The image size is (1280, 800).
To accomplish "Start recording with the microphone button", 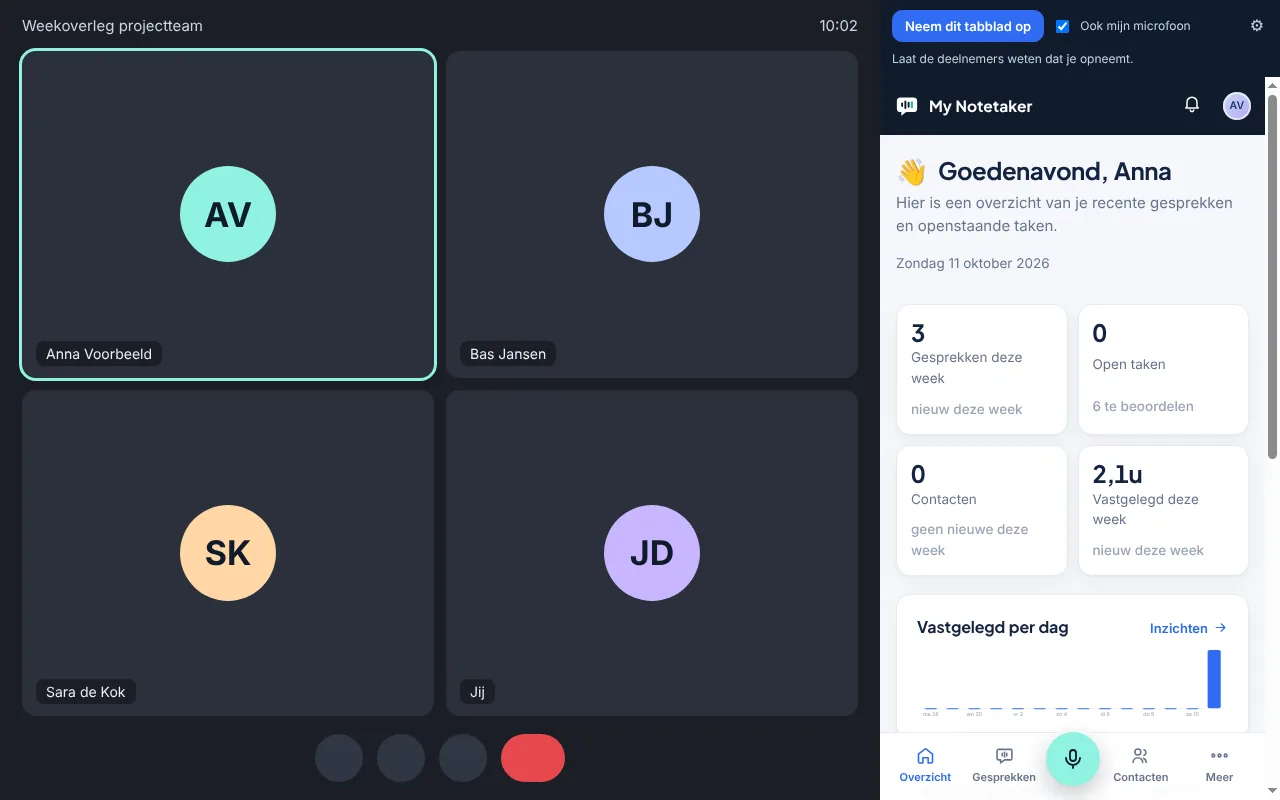I will (x=1073, y=759).
